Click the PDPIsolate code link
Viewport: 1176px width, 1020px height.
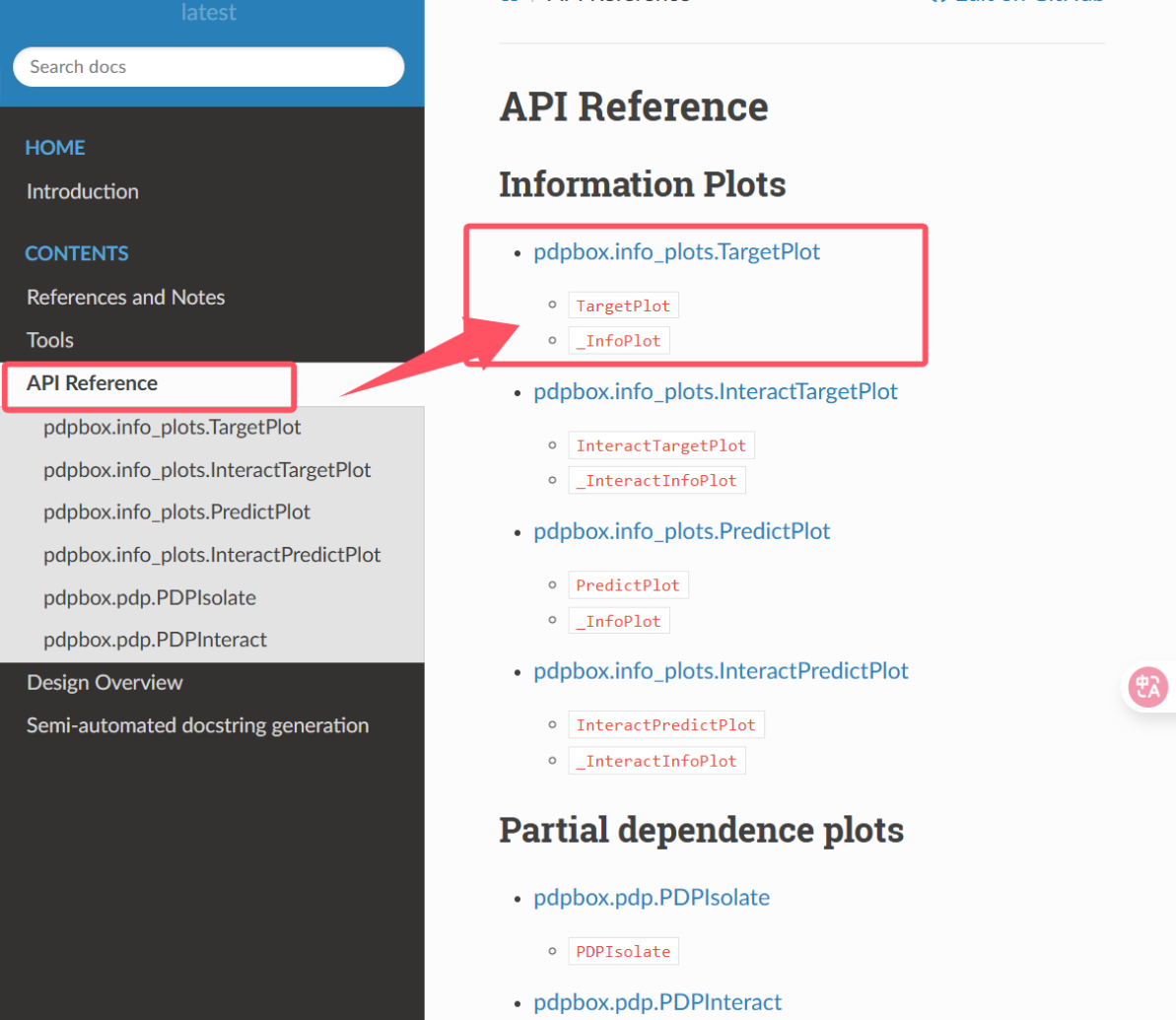(x=623, y=951)
